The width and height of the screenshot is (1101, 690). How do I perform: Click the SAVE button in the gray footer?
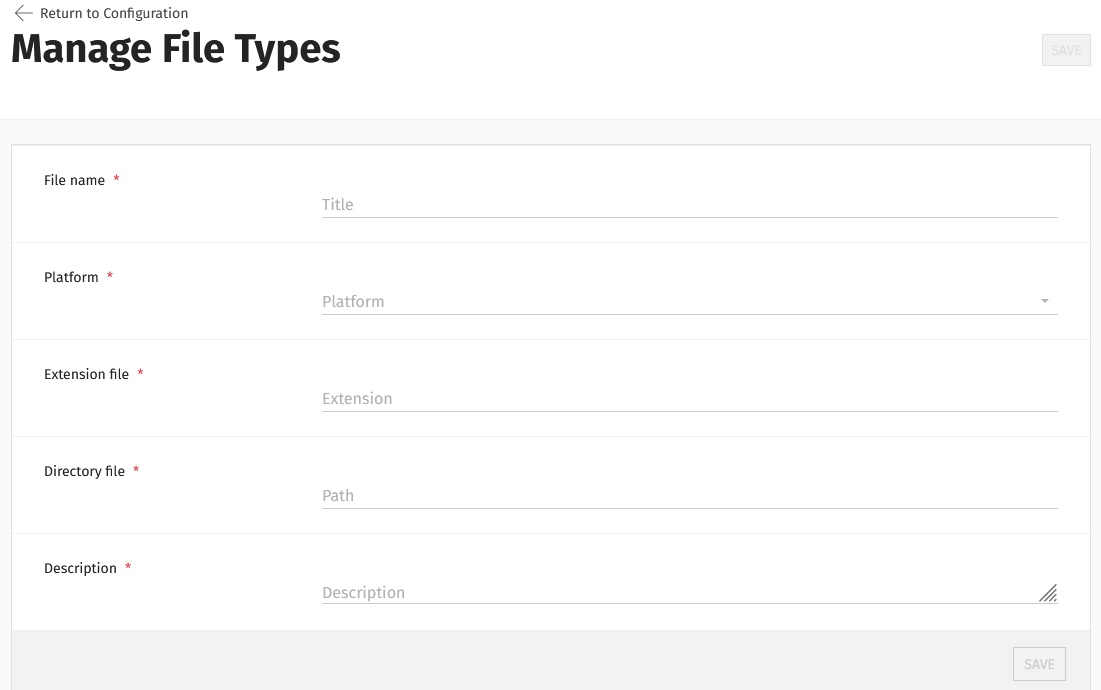1039,664
